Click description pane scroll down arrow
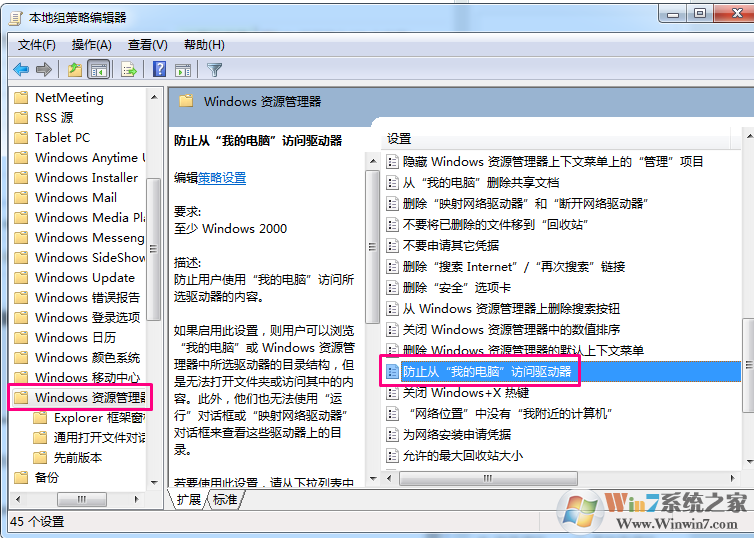The width and height of the screenshot is (754, 538). [373, 479]
